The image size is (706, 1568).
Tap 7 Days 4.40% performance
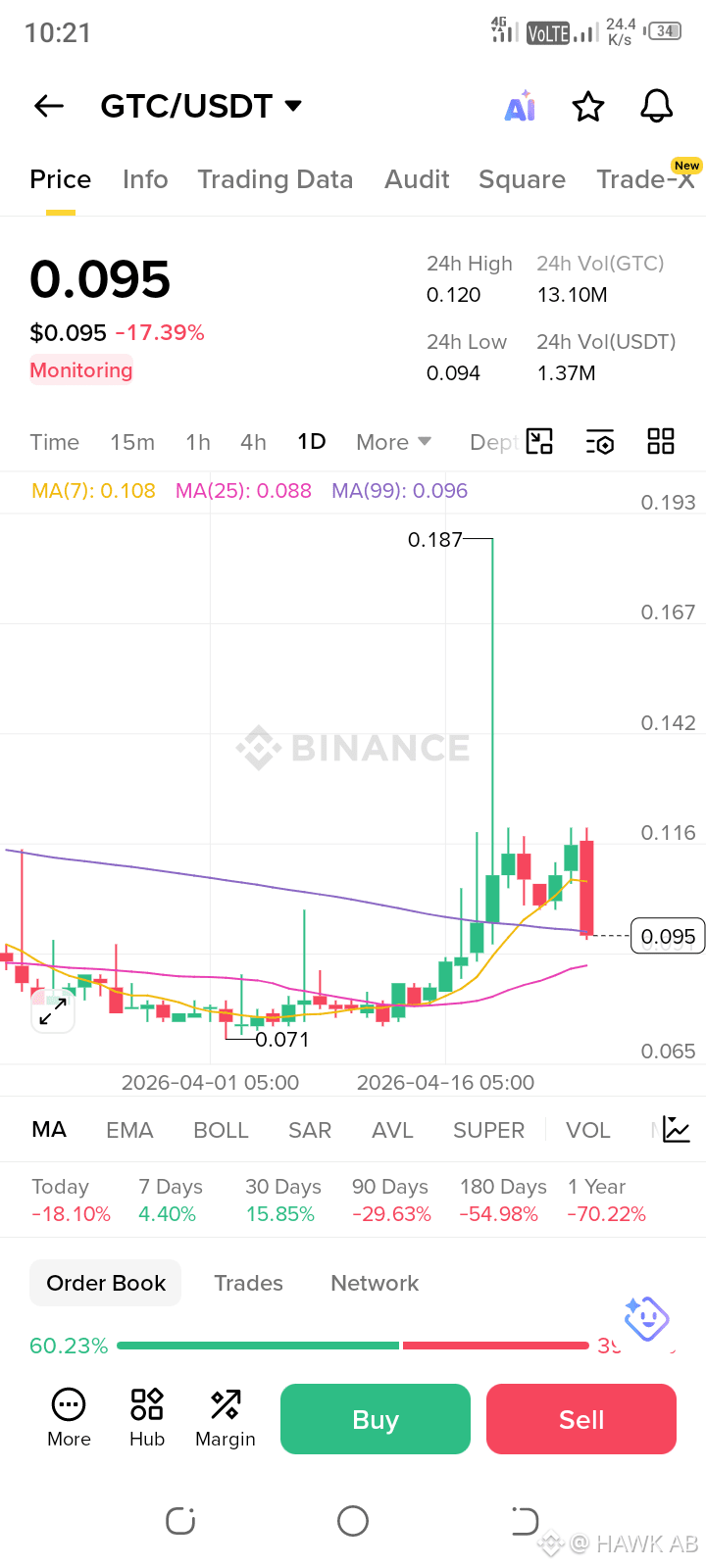pyautogui.click(x=171, y=1200)
